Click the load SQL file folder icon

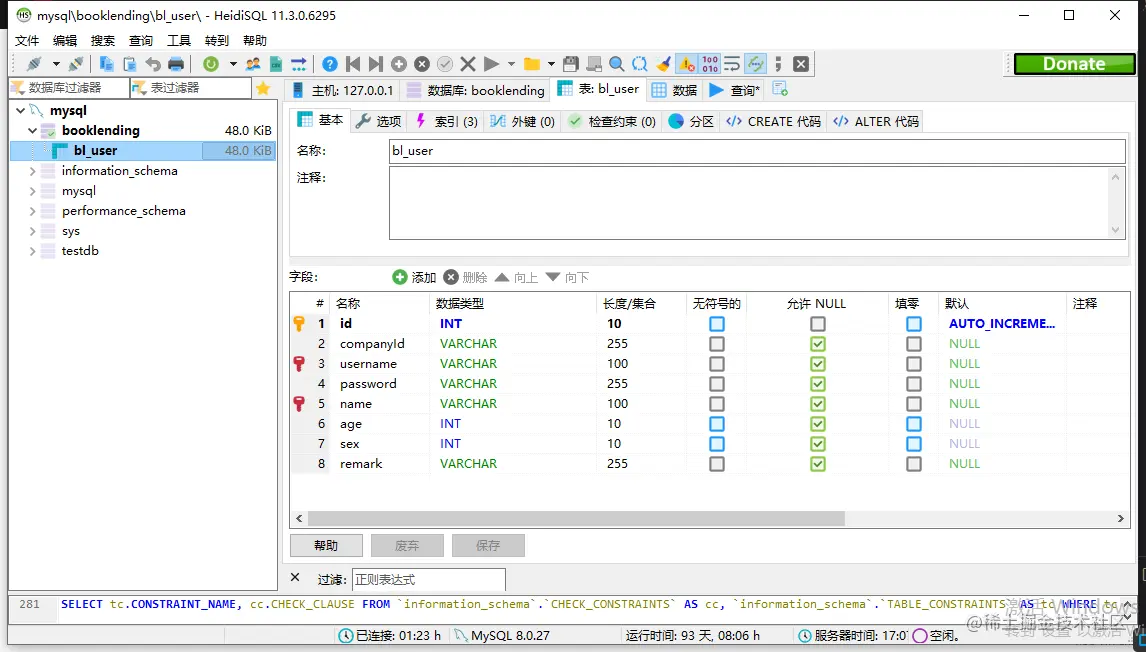pos(532,64)
